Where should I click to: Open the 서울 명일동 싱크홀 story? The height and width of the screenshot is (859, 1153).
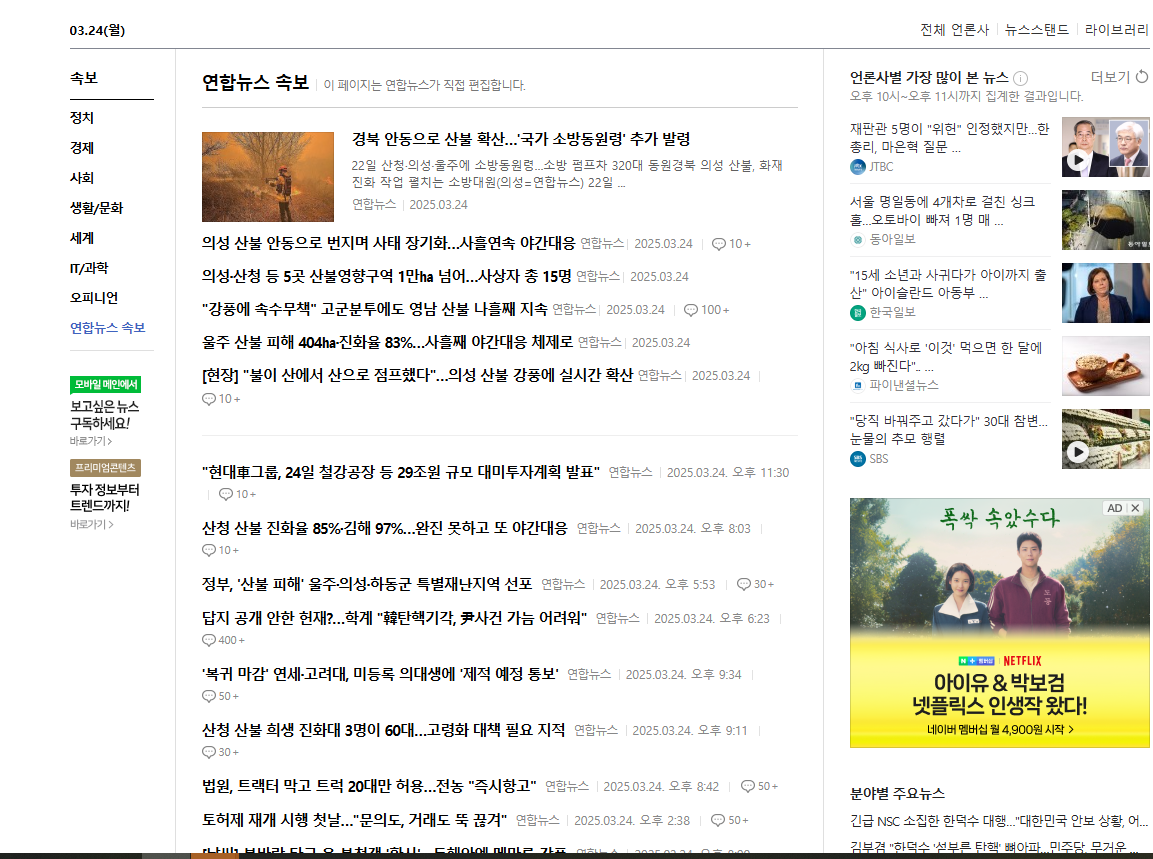[943, 210]
